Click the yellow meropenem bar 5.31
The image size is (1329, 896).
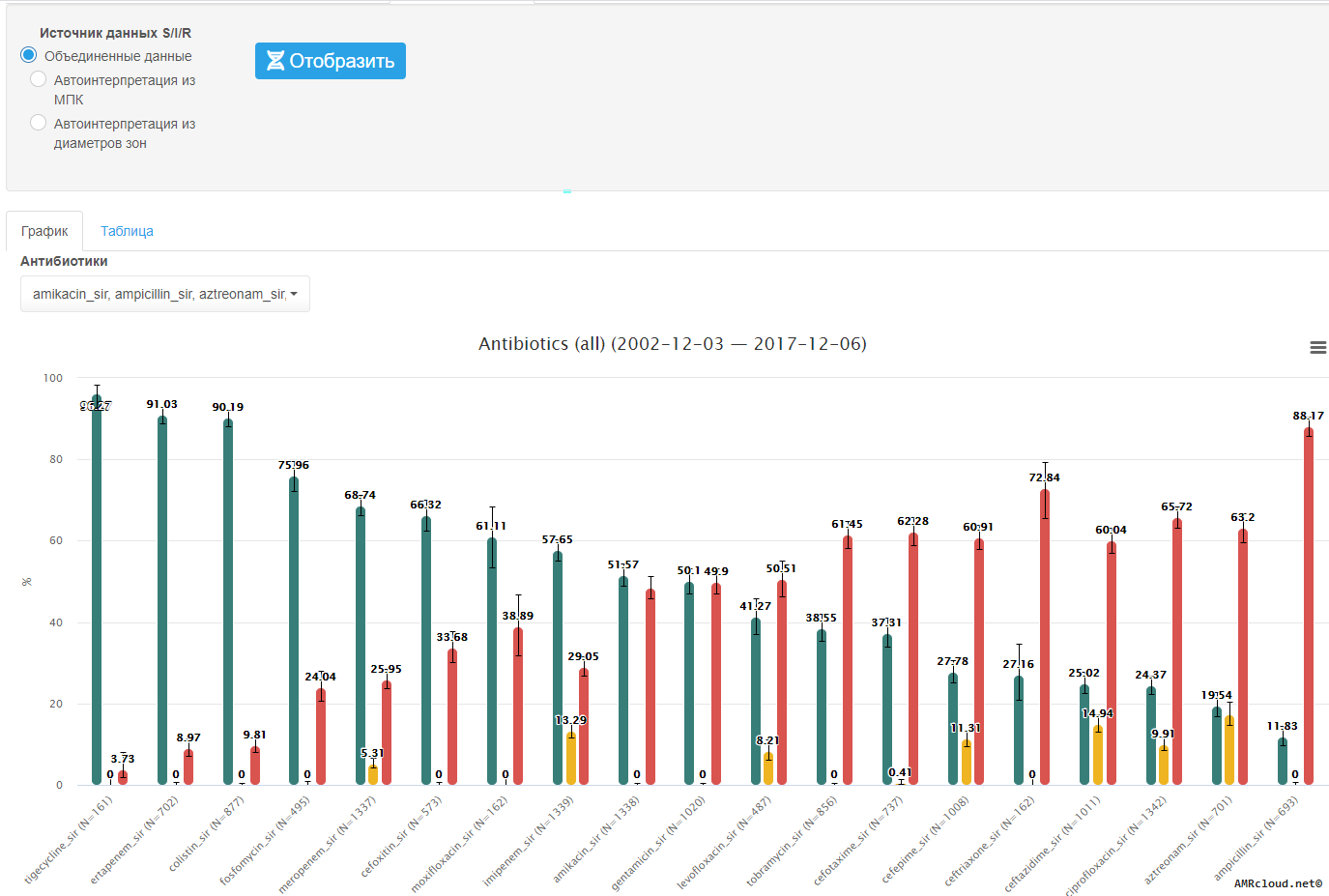[x=373, y=774]
